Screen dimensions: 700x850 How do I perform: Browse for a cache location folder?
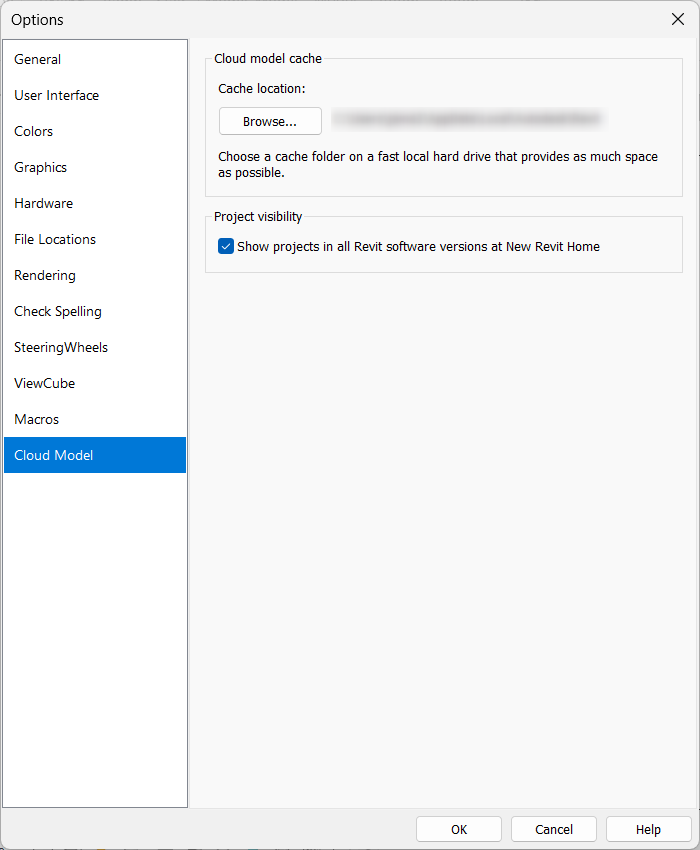(x=270, y=121)
